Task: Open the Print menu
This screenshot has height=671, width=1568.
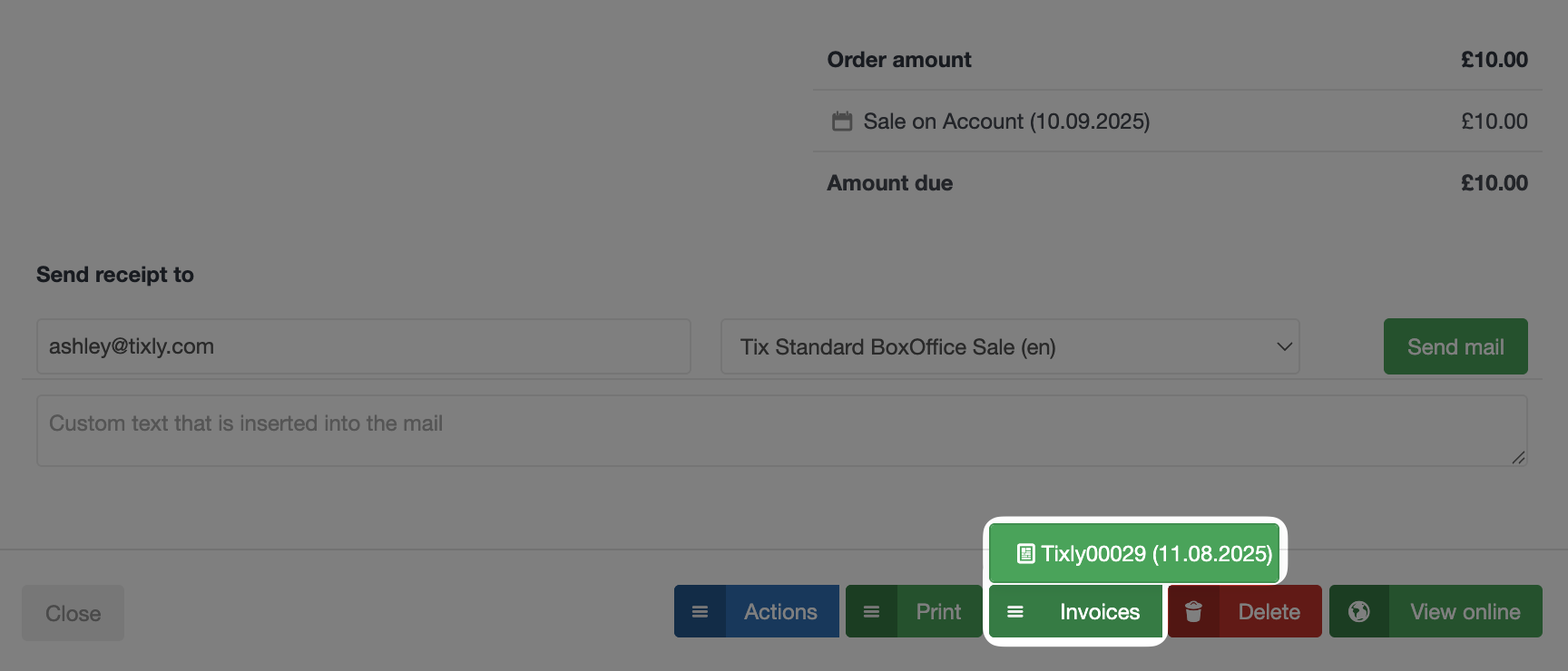Action: pos(938,612)
